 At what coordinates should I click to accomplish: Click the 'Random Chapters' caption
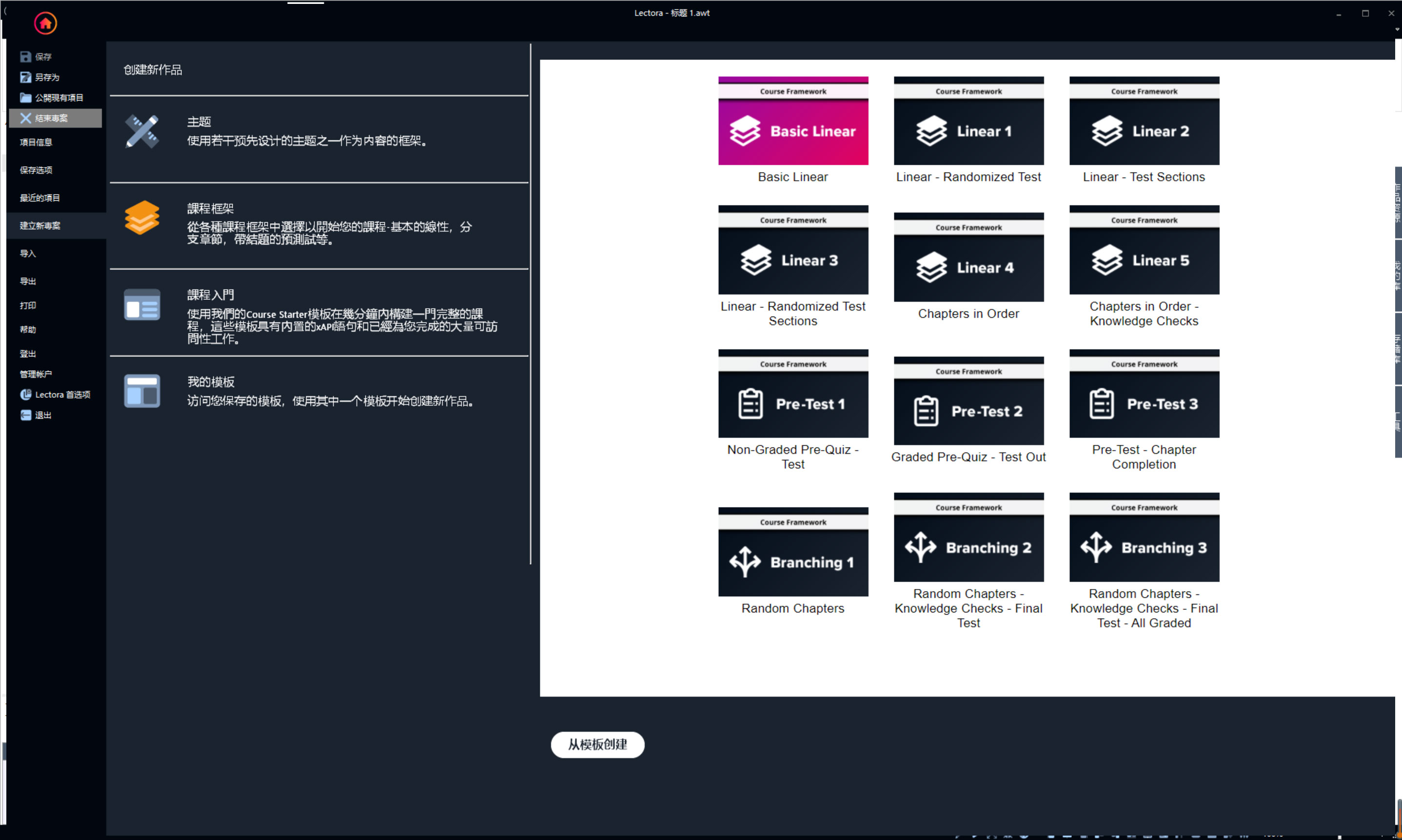[793, 608]
